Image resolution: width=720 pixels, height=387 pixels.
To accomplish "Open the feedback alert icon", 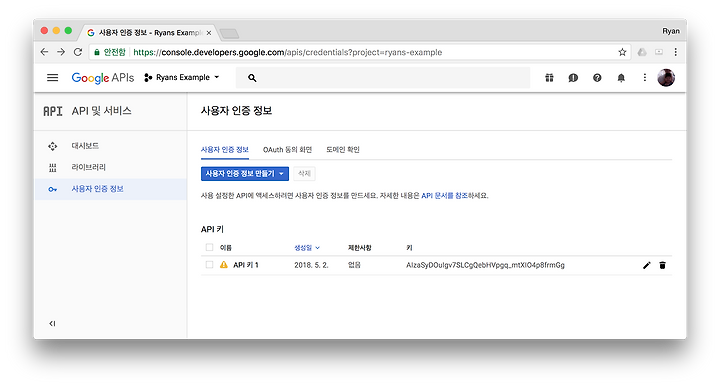I will pos(573,78).
